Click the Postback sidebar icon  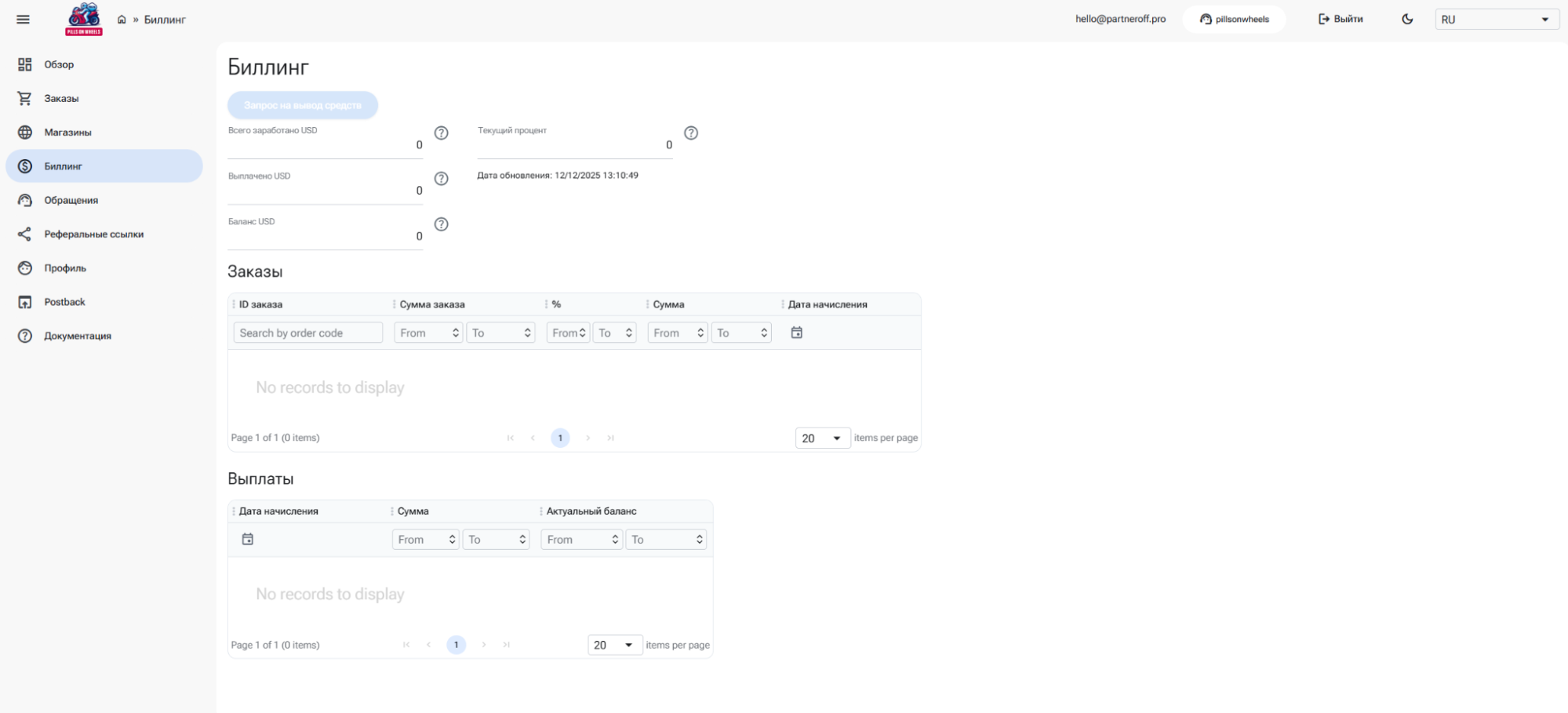tap(25, 302)
